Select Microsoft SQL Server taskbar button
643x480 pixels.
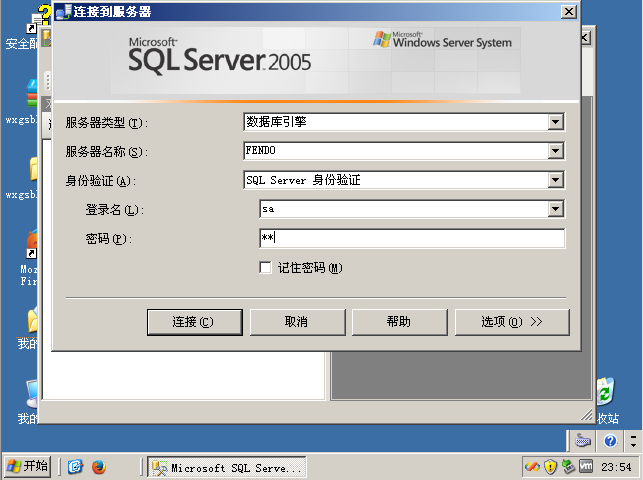click(x=227, y=467)
